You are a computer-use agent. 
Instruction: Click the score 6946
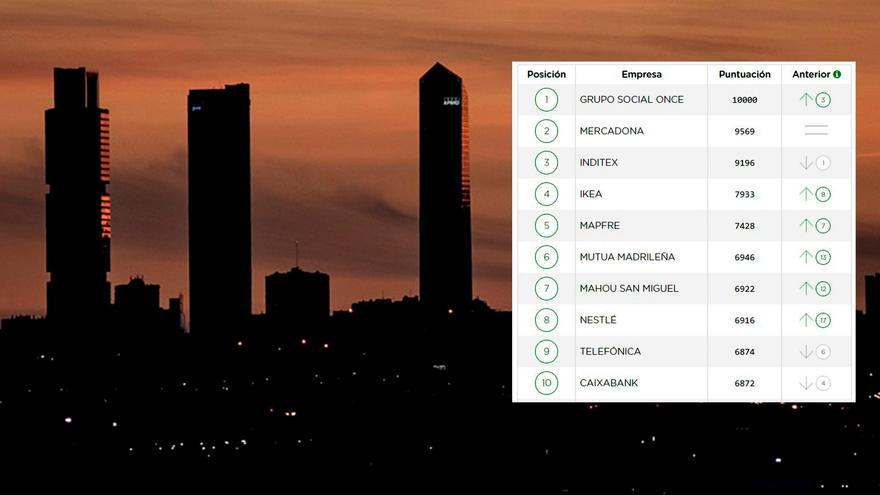click(x=744, y=257)
